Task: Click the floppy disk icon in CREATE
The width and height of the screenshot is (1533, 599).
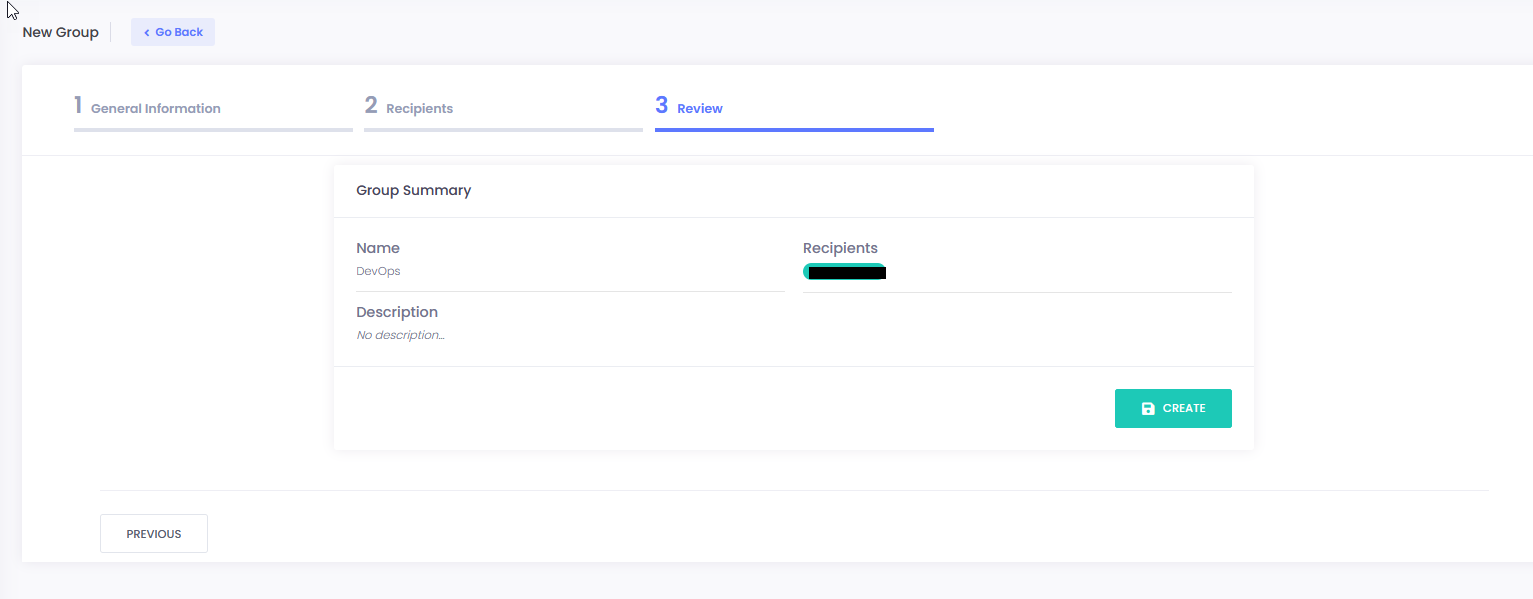Action: pyautogui.click(x=1148, y=408)
